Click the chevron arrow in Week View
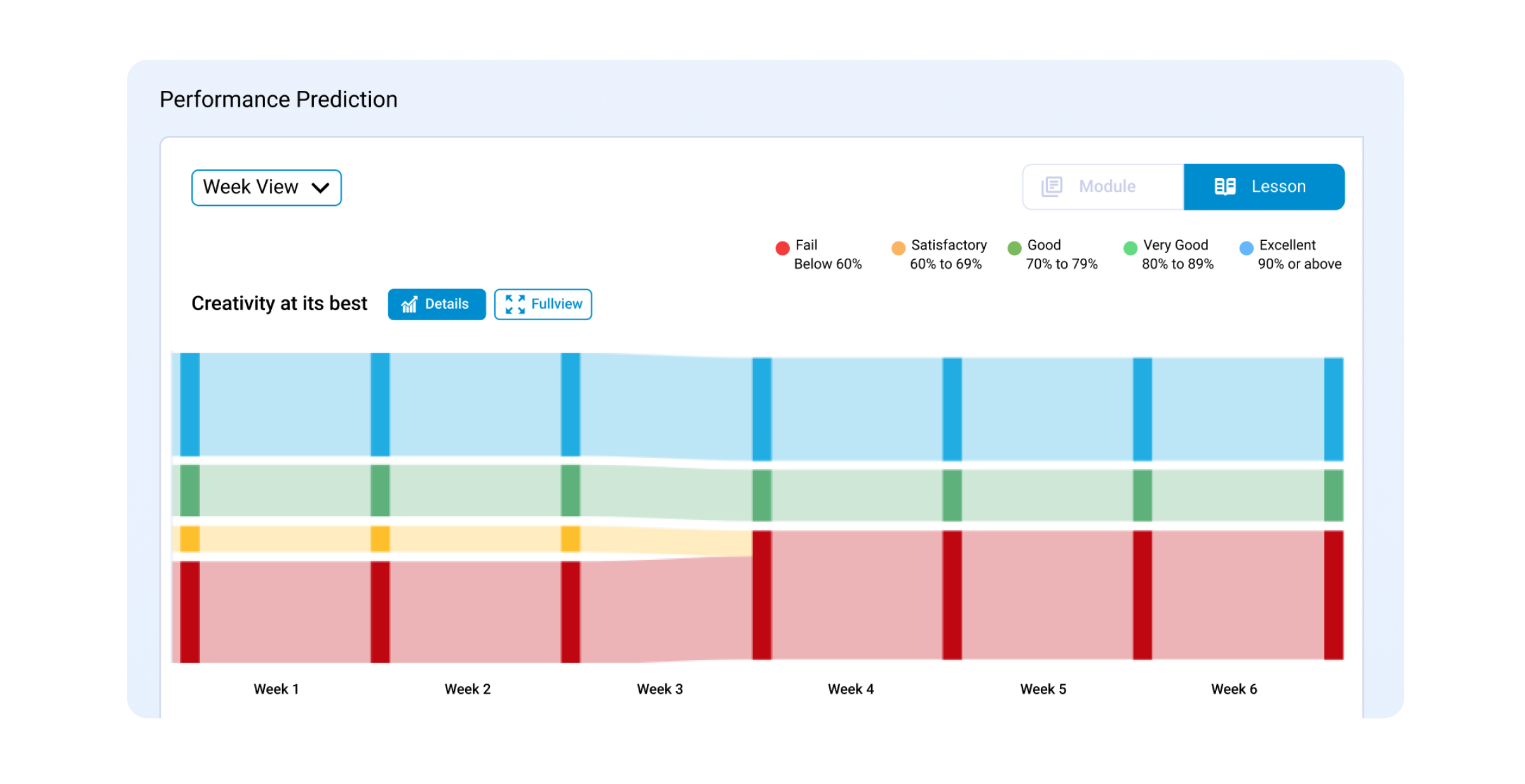The image size is (1525, 784). (321, 188)
